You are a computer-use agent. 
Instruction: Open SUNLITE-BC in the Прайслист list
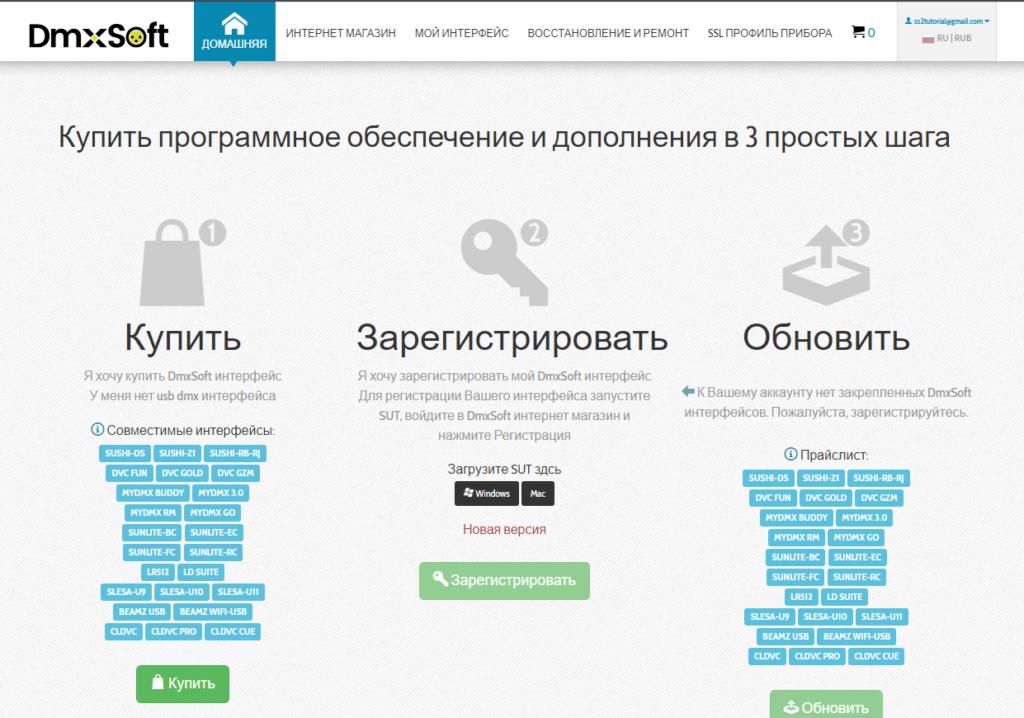(x=796, y=557)
